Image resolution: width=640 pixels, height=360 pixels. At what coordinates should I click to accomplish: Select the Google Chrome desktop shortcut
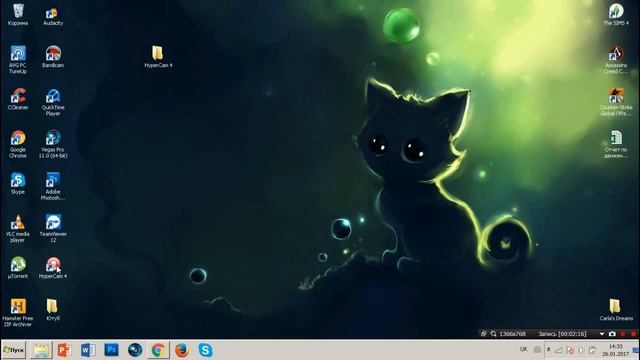pos(18,144)
